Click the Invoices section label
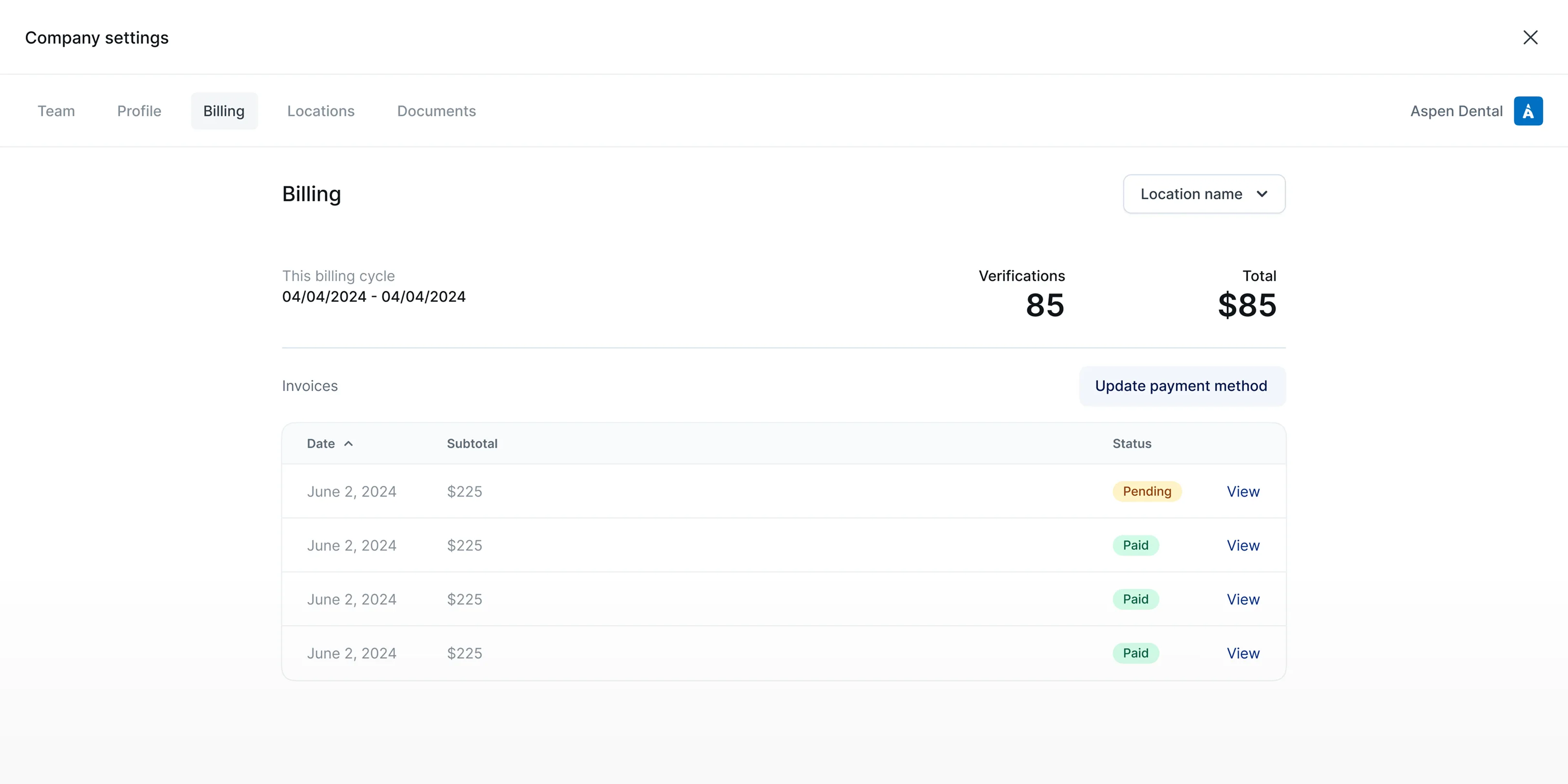Screen dimensions: 1568x784 coord(310,386)
